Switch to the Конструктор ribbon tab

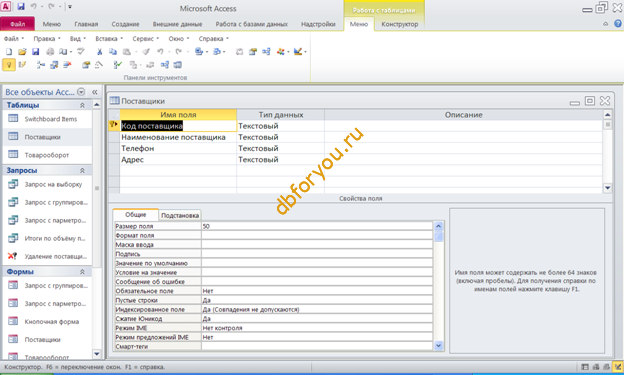(400, 24)
